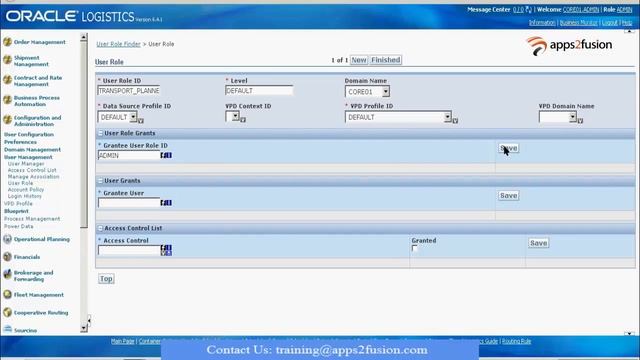
Task: Open Blueprint in sidebar
Action: (16, 211)
